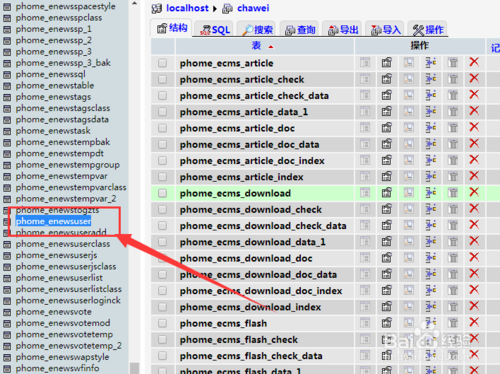Open structure icon for phome_ecms_article_check
Image resolution: width=500 pixels, height=374 pixels.
click(387, 79)
